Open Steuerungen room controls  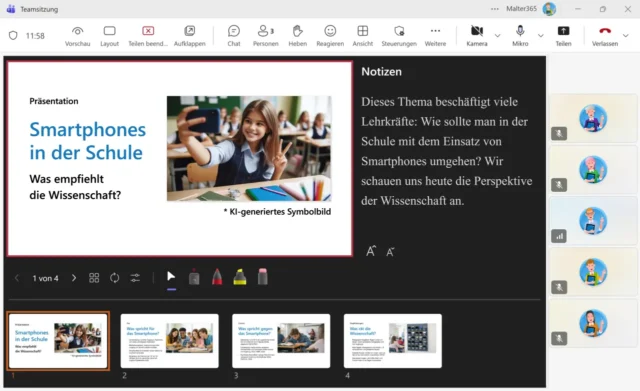coord(399,36)
